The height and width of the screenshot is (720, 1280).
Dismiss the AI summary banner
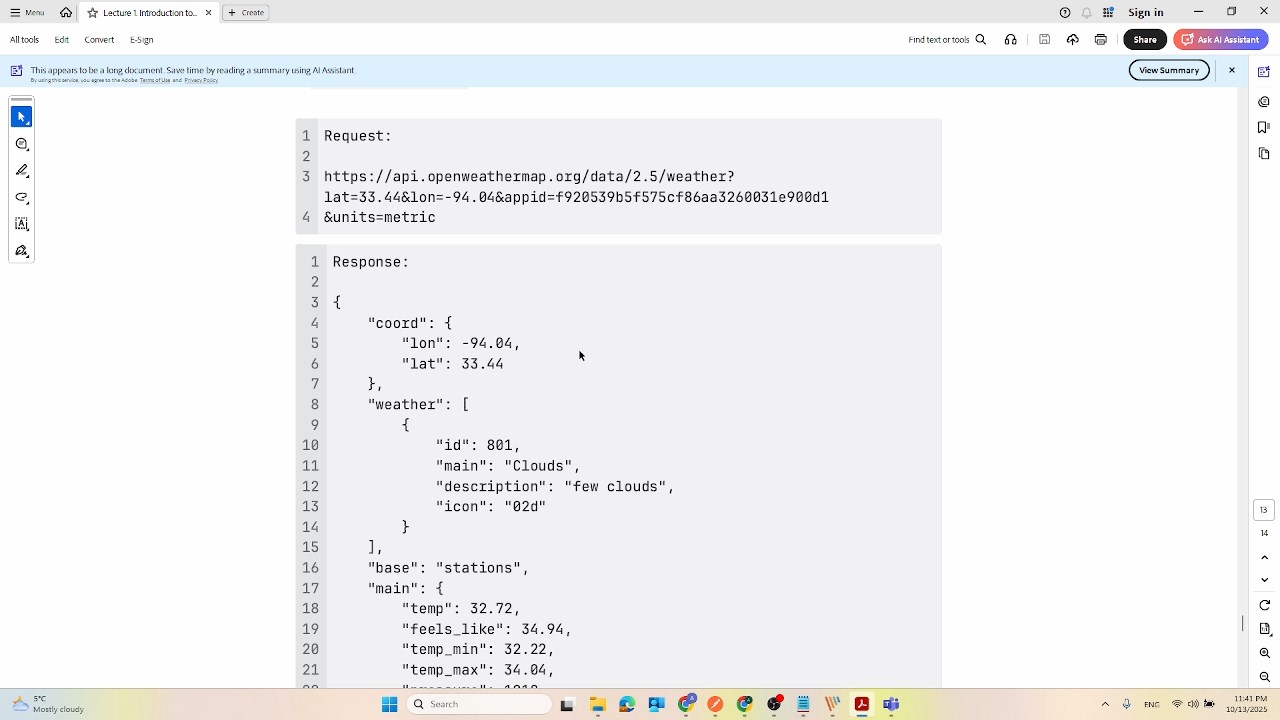pos(1231,70)
